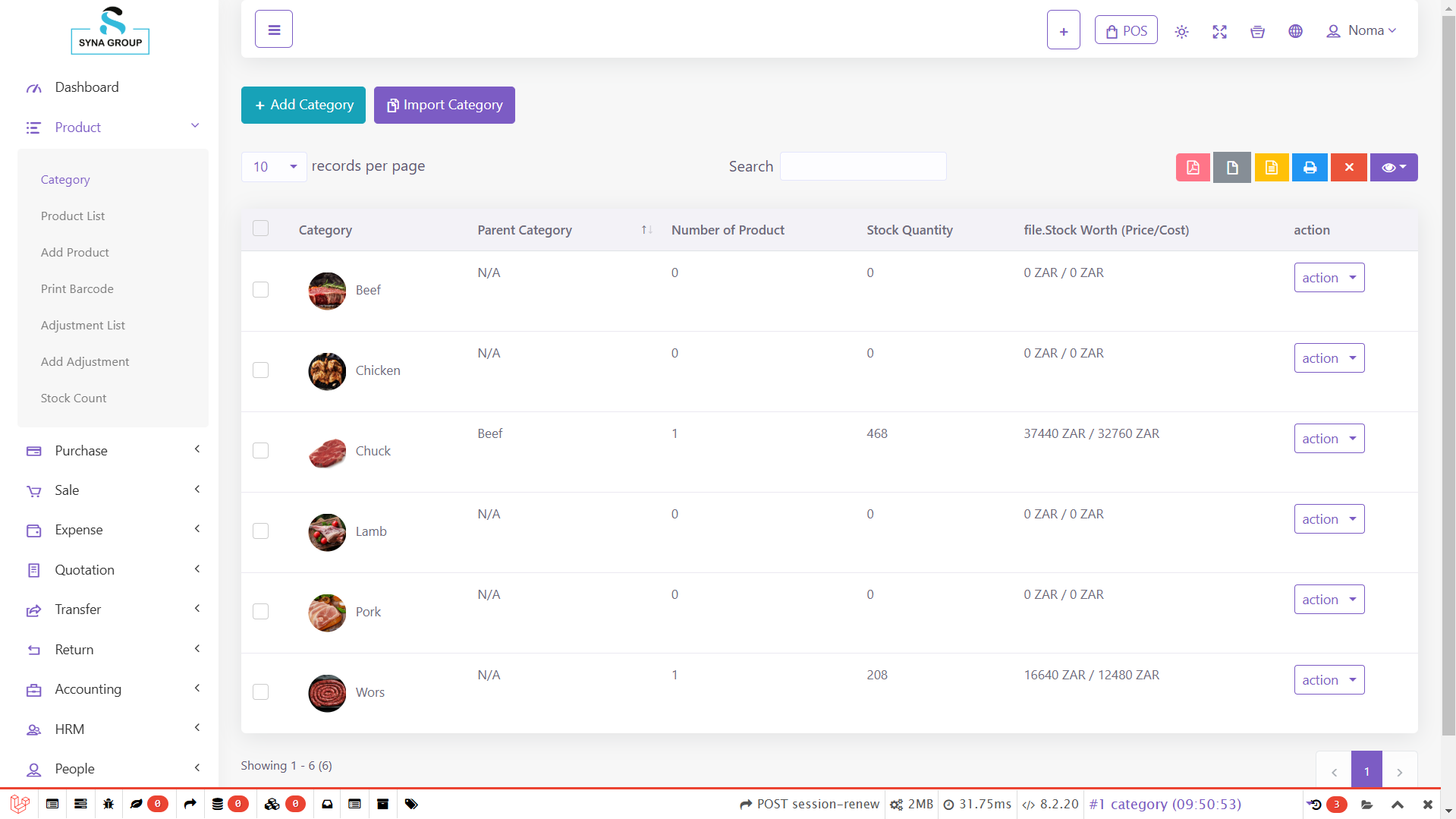This screenshot has height=819, width=1456.
Task: Export categories to Excel file
Action: (x=1272, y=167)
